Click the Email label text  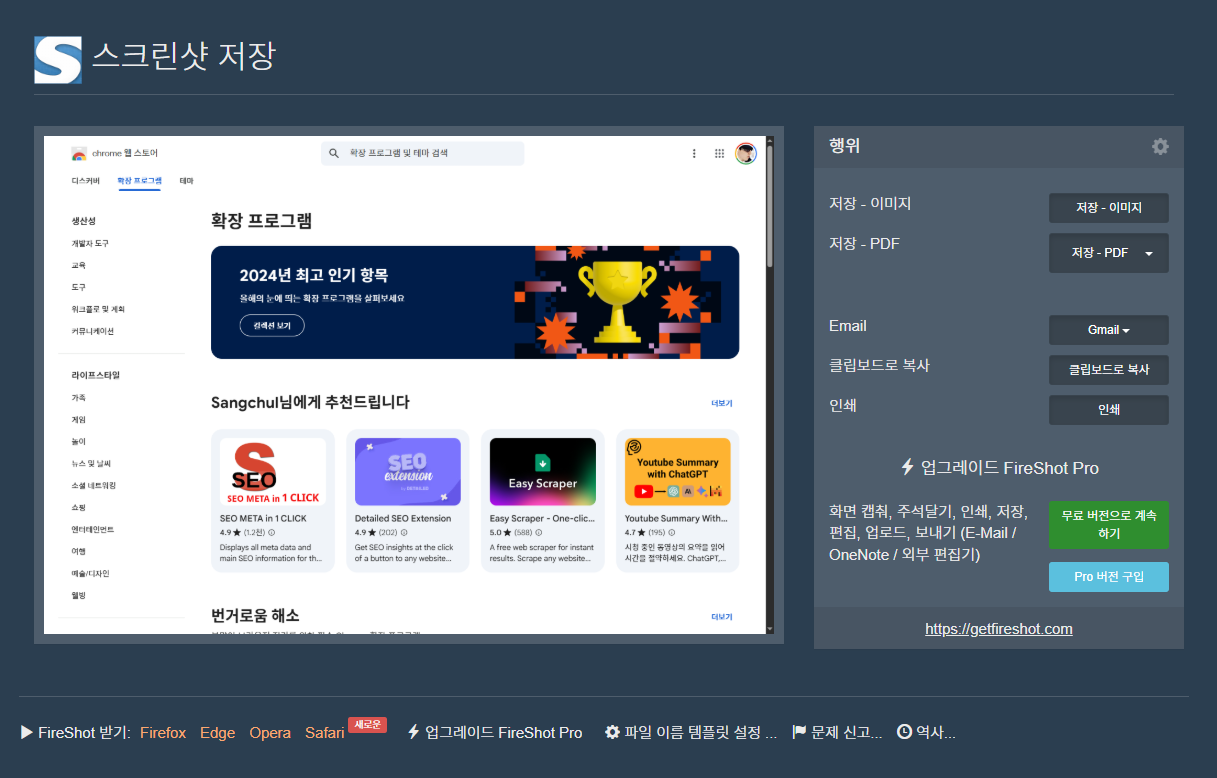[848, 326]
